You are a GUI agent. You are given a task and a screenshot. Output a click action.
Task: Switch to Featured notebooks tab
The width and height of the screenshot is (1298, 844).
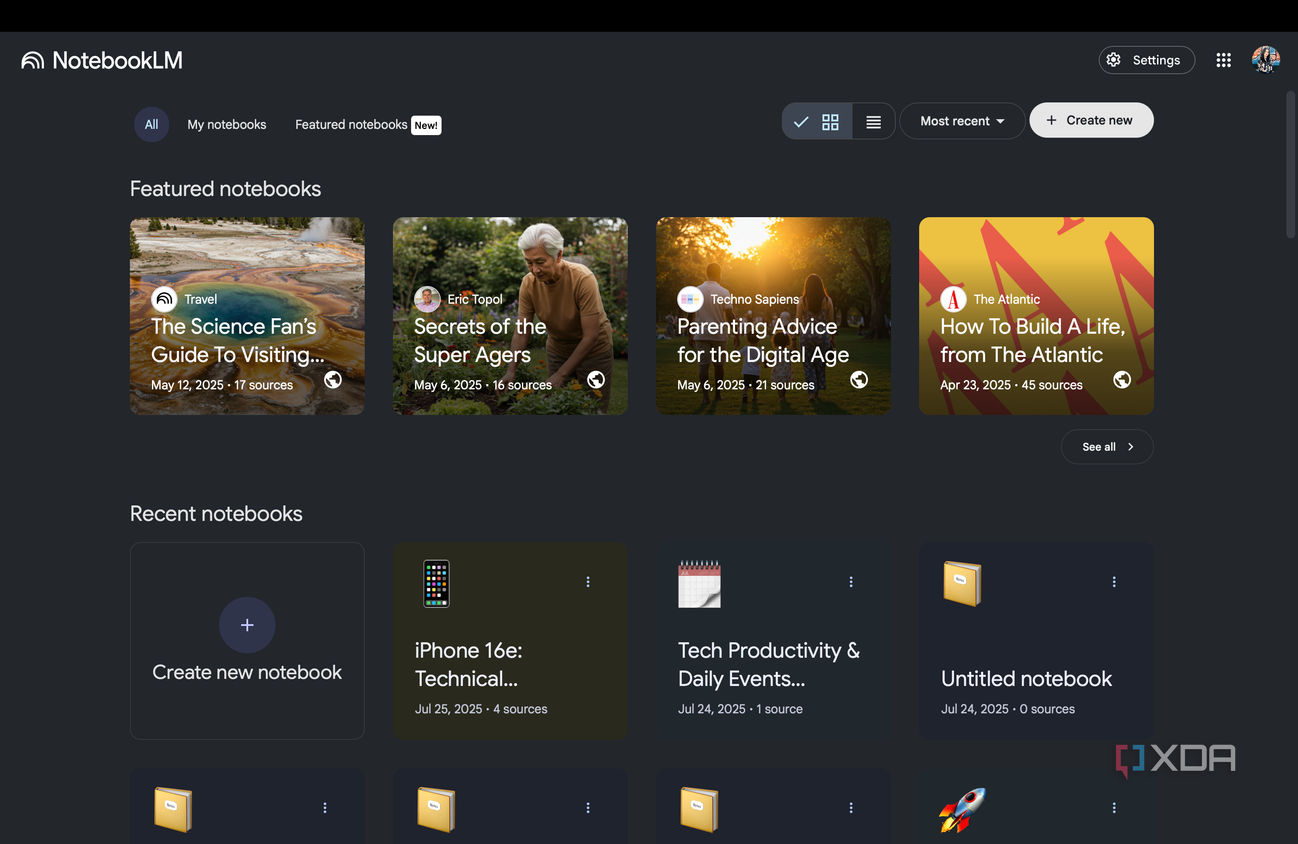368,125
